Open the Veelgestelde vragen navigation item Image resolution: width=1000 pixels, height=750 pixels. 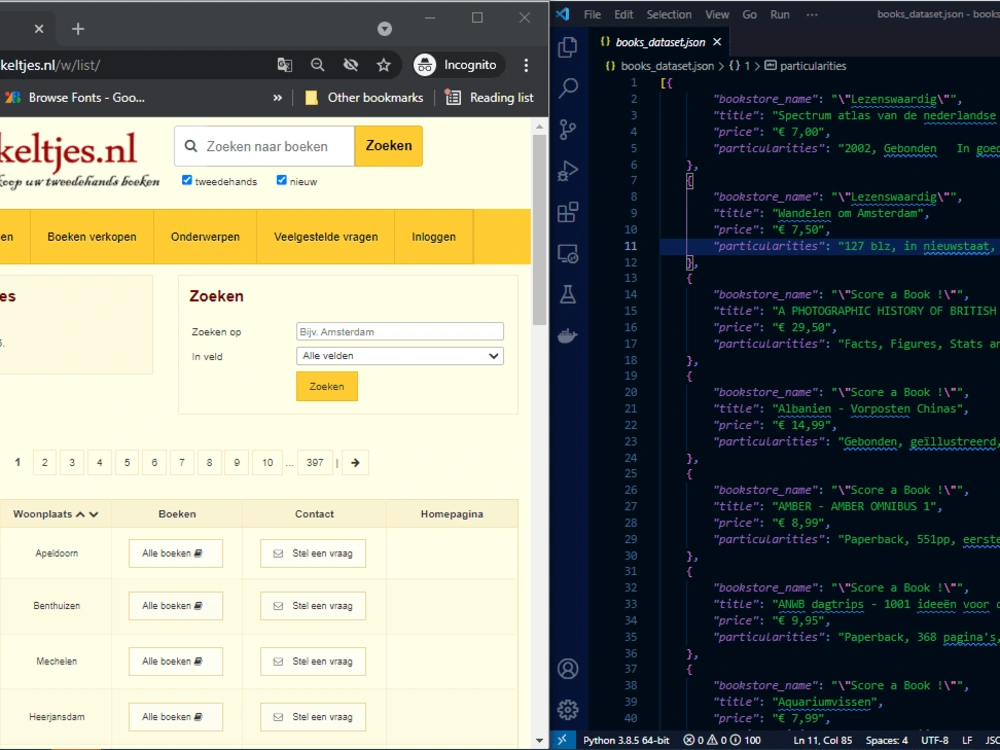click(x=326, y=237)
